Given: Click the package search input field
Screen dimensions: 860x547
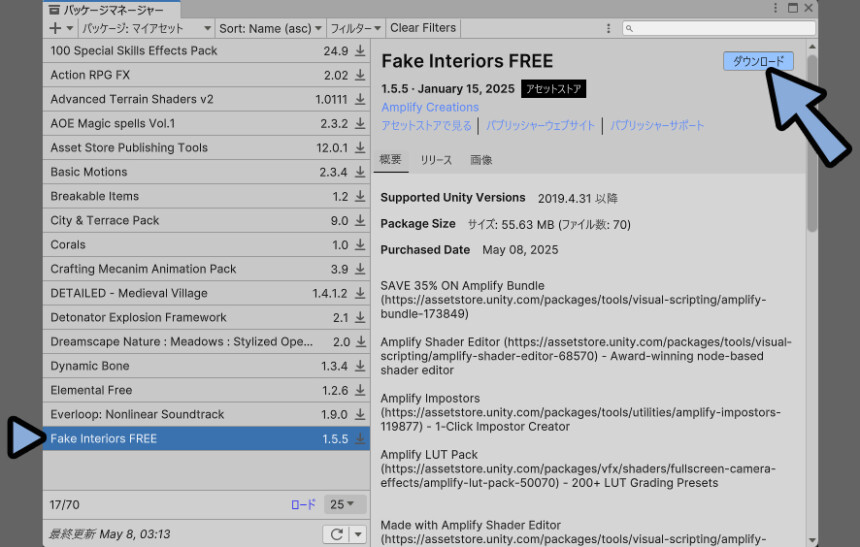Looking at the screenshot, I should pyautogui.click(x=719, y=28).
